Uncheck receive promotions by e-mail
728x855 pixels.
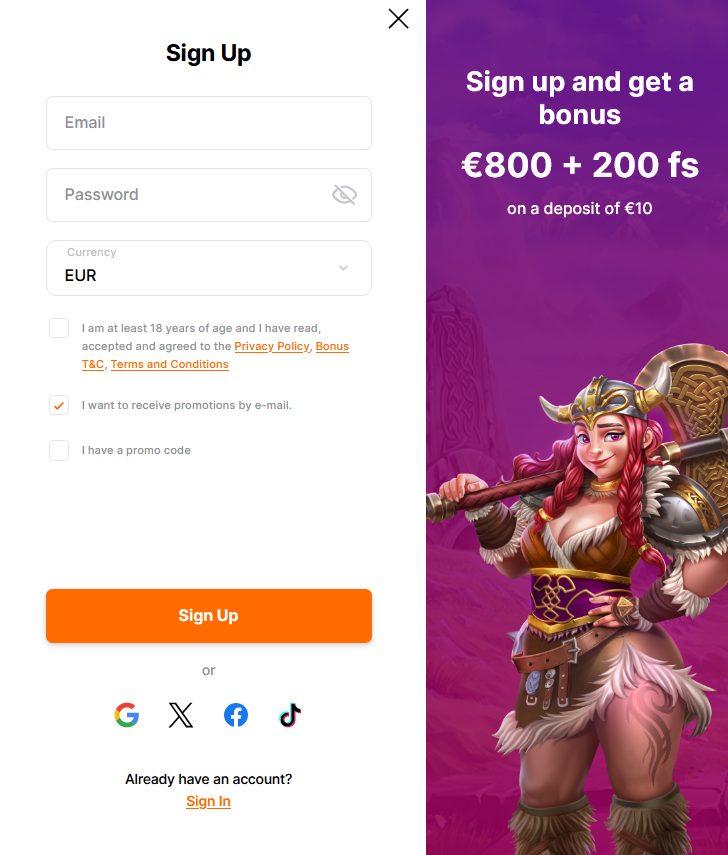(59, 405)
